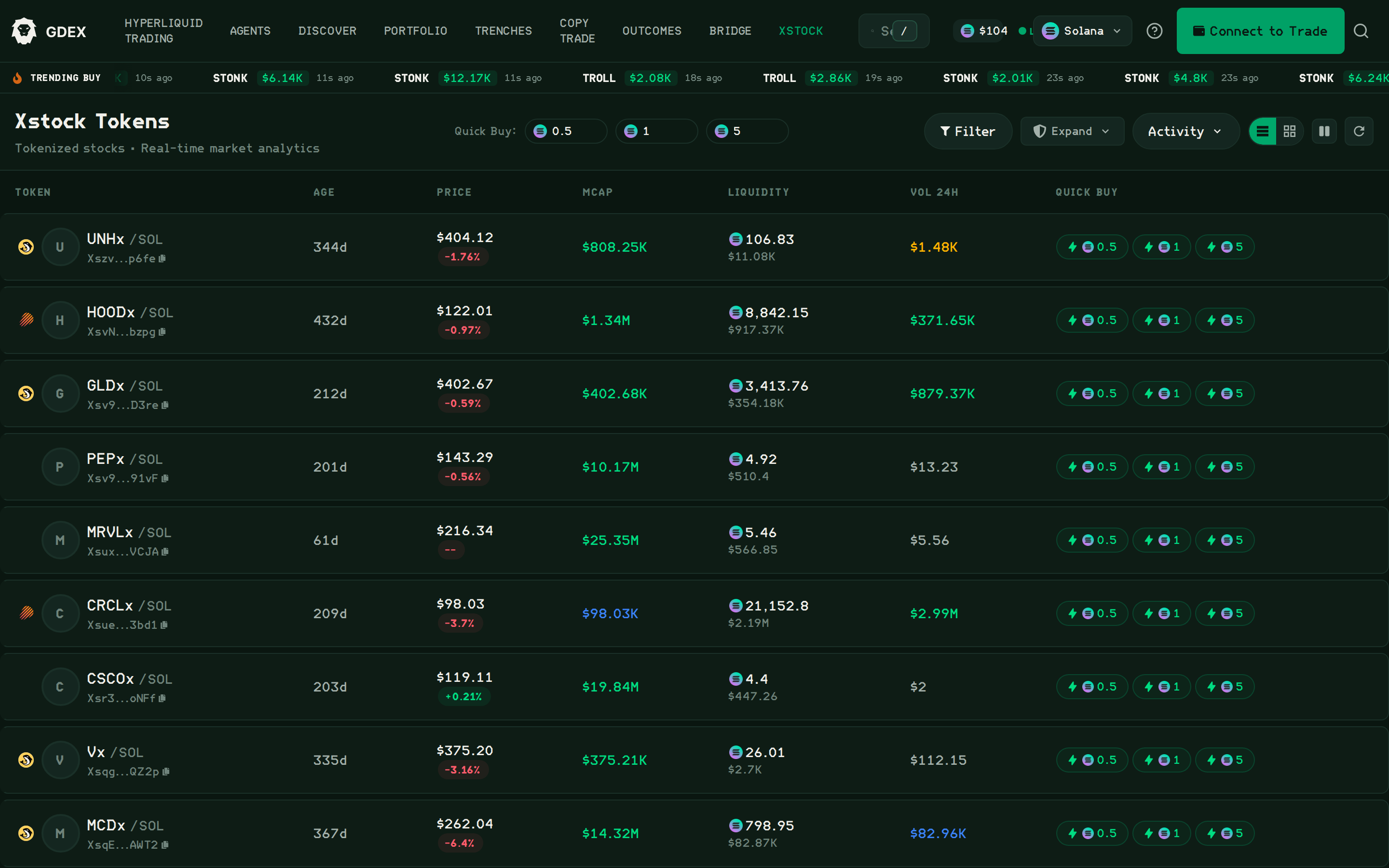This screenshot has width=1389, height=868.
Task: Edit the 0.5 quick buy preset field
Action: tap(566, 132)
